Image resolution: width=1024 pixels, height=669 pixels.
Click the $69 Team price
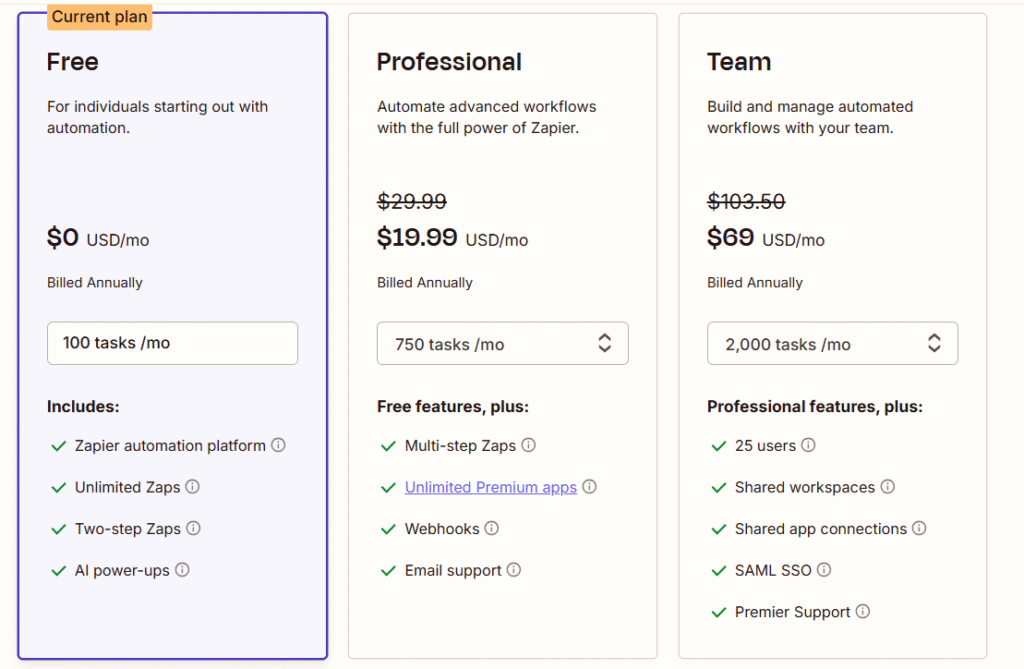click(x=730, y=237)
